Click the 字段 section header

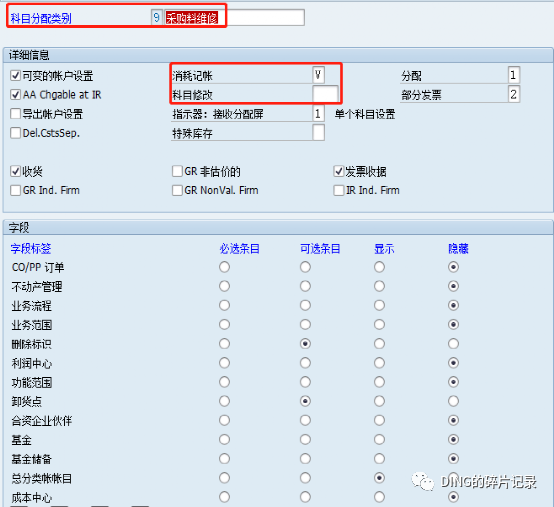[x=19, y=228]
